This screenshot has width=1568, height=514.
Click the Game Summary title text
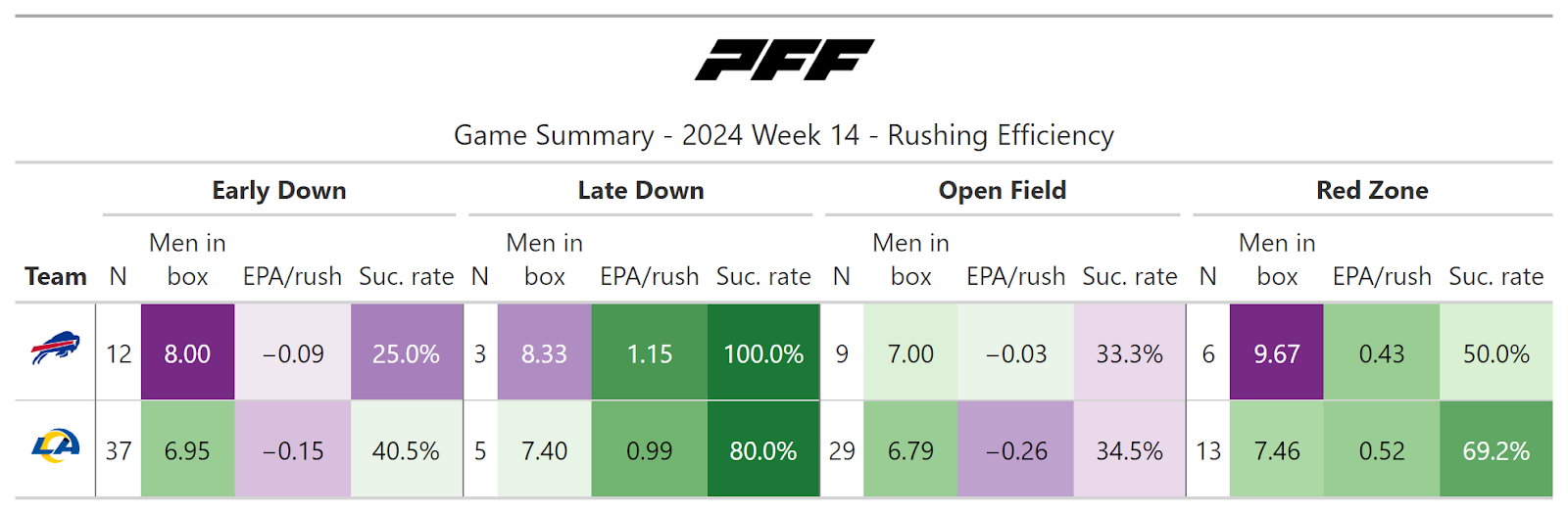[784, 135]
